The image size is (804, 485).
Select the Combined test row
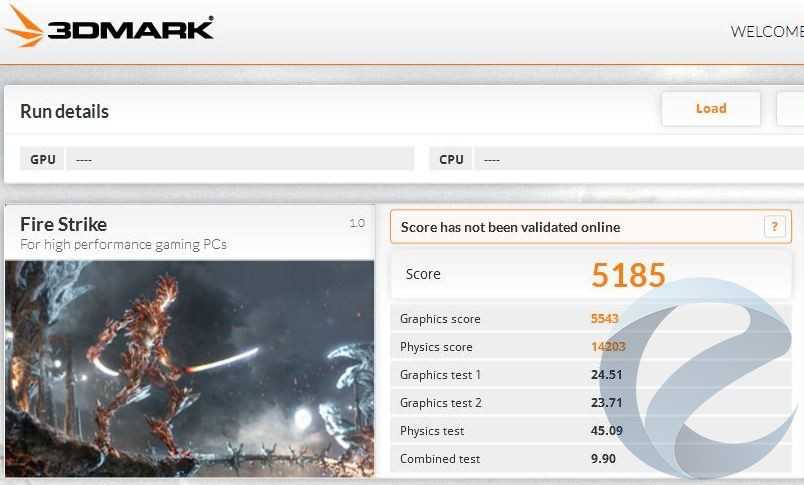pos(591,458)
